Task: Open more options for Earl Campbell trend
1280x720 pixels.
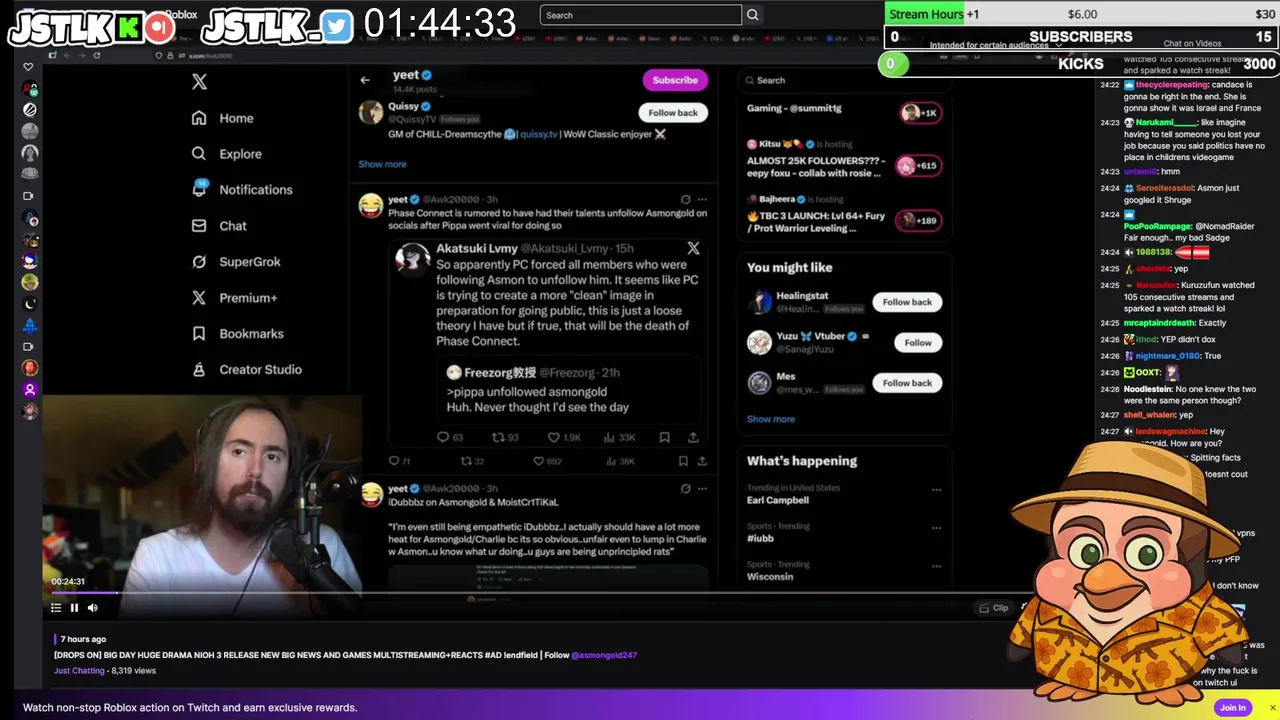Action: point(936,490)
